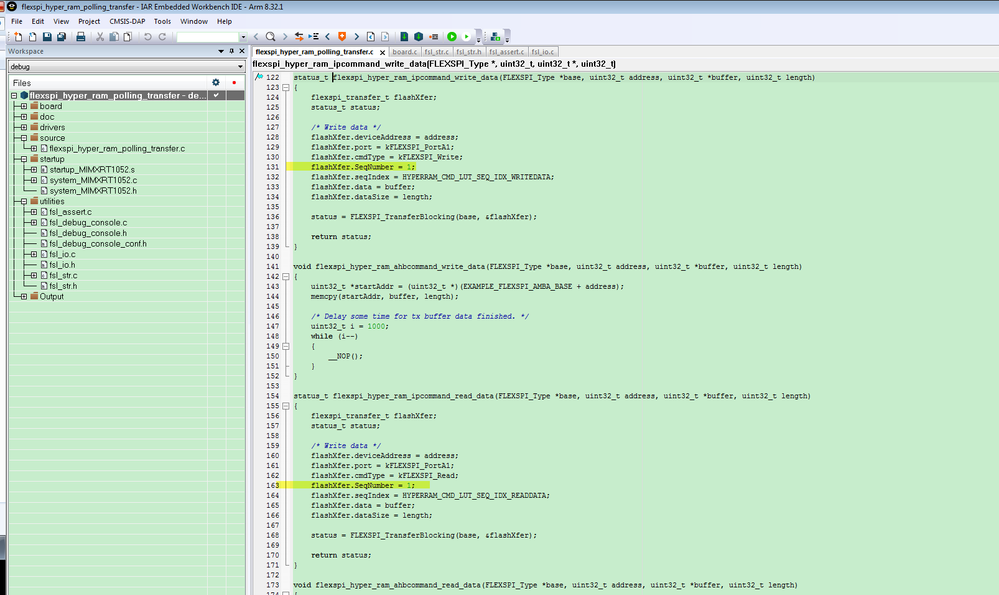Open the Project menu
Image resolution: width=999 pixels, height=595 pixels.
pos(89,21)
